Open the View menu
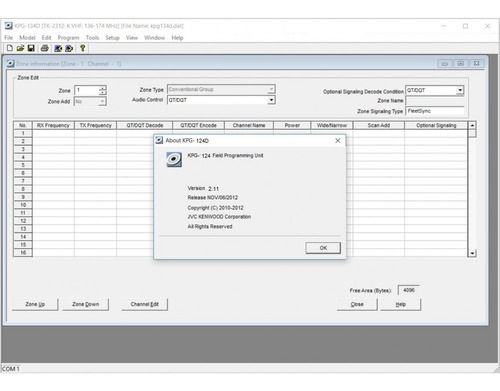This screenshot has height=391, width=500. point(132,38)
